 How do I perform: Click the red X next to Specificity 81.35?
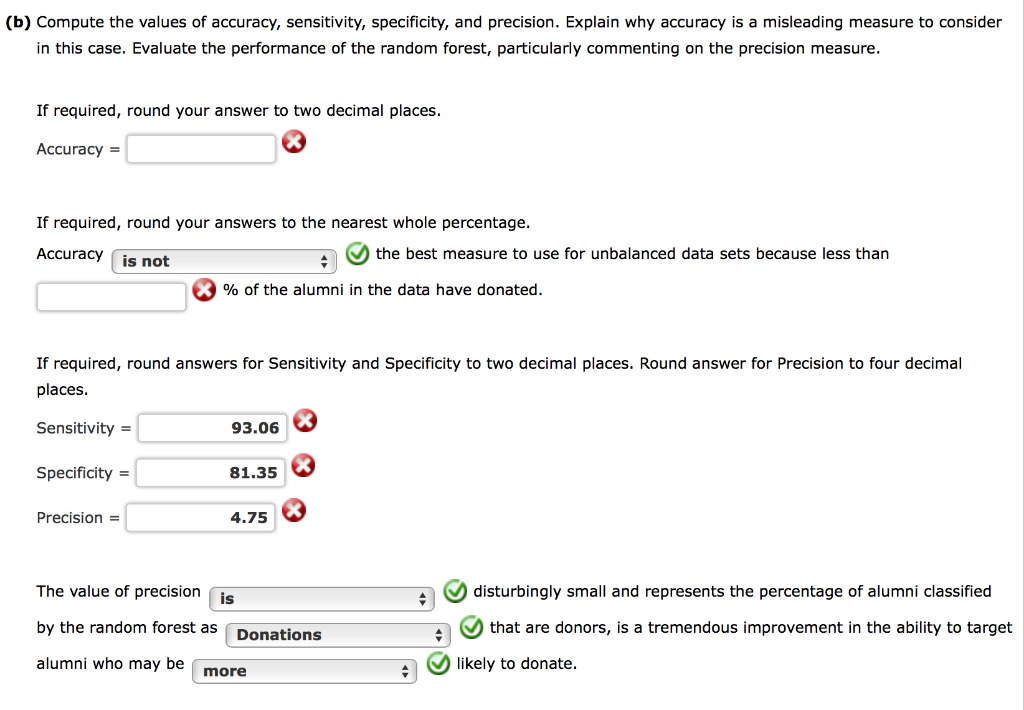[x=304, y=466]
